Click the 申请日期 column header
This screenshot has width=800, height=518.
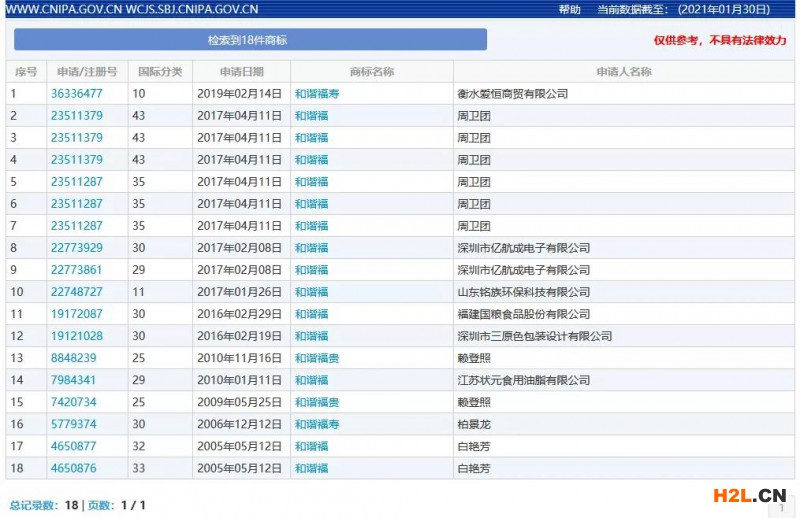point(242,72)
